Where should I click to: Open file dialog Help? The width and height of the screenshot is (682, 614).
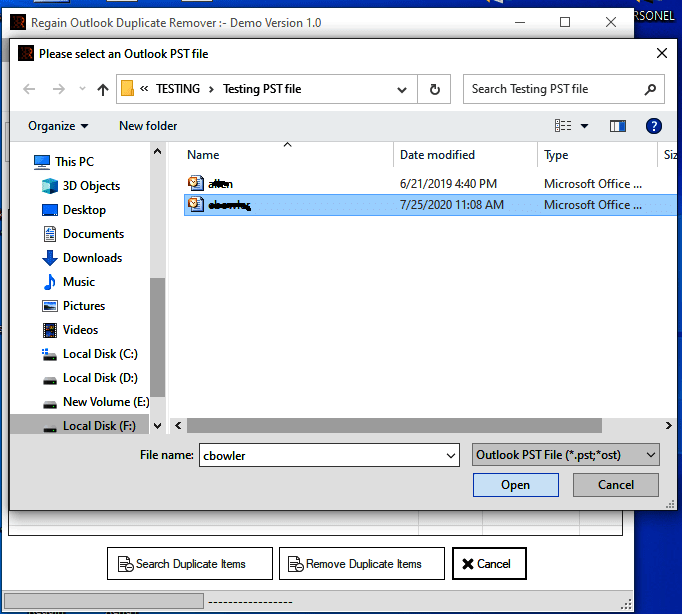click(653, 126)
